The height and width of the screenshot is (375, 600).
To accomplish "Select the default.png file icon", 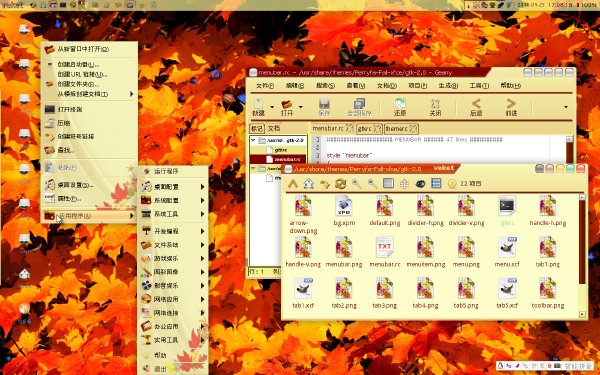I will [x=385, y=206].
